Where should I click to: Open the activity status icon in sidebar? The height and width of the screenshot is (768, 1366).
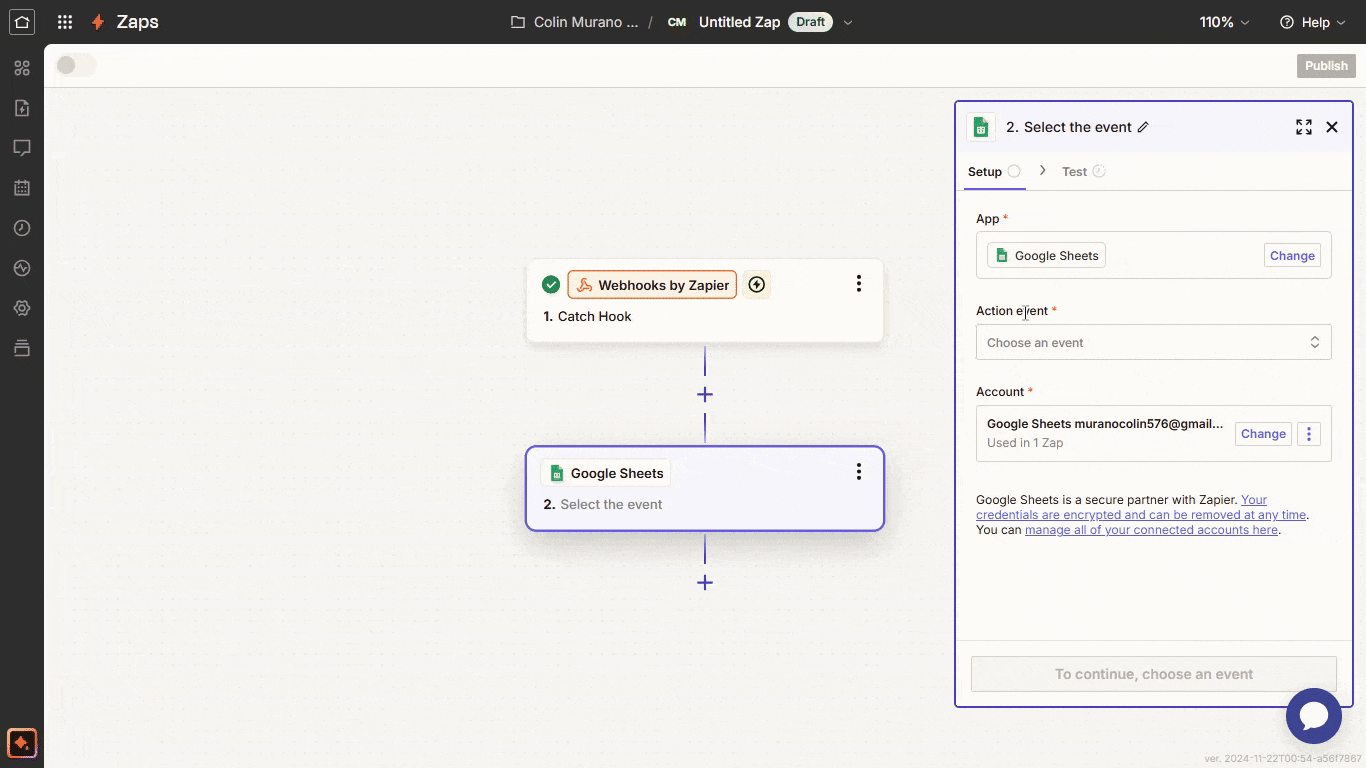[x=22, y=268]
